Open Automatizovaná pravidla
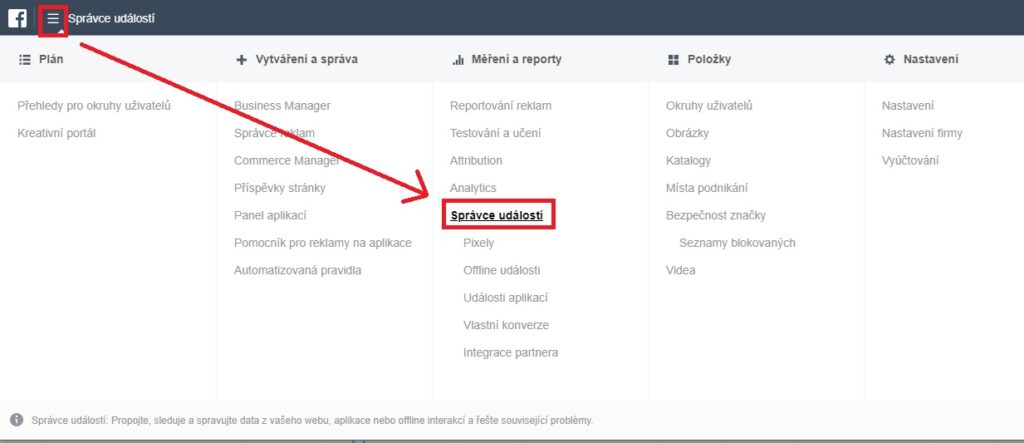Screen dimensions: 1024x443 pyautogui.click(x=298, y=270)
